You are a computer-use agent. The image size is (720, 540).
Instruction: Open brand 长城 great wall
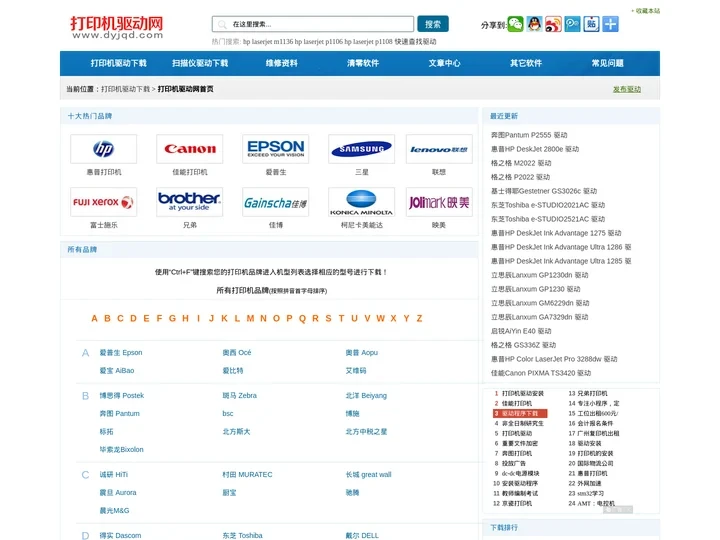[x=368, y=474]
